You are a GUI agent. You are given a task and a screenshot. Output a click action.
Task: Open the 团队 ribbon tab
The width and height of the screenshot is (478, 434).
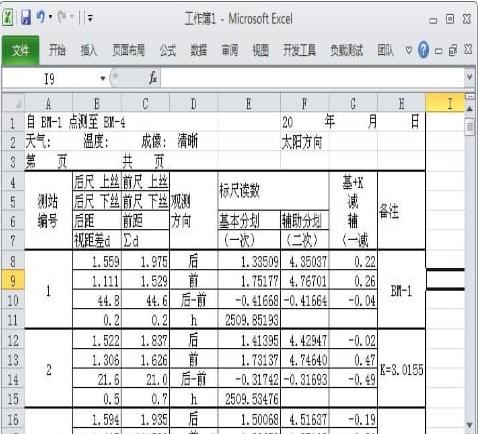point(385,51)
